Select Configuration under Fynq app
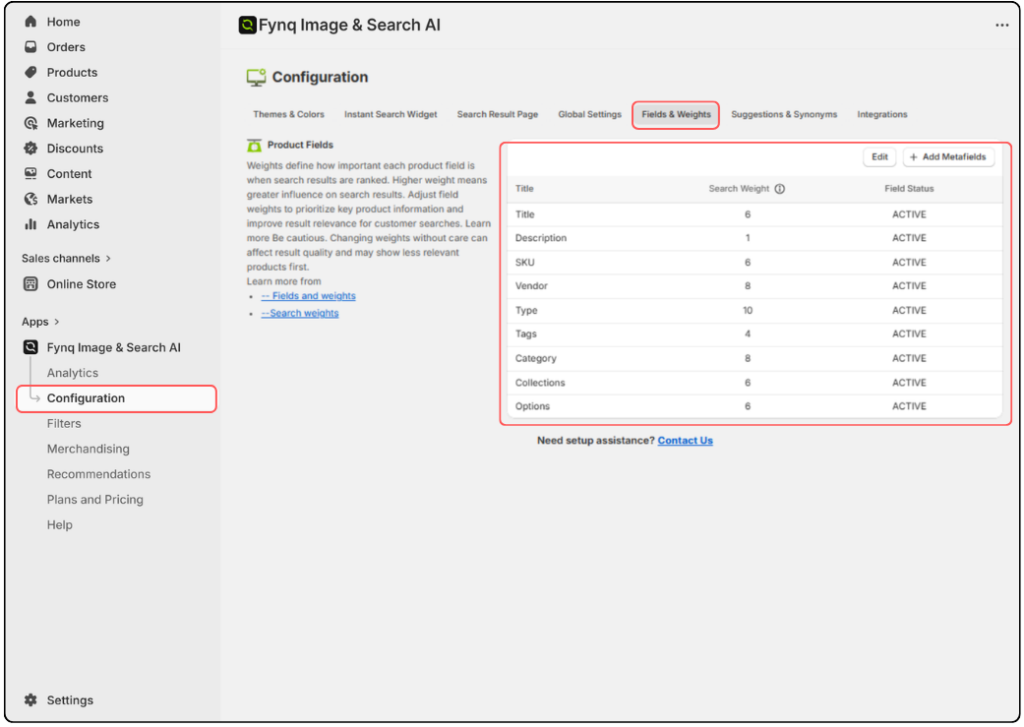 pyautogui.click(x=116, y=398)
